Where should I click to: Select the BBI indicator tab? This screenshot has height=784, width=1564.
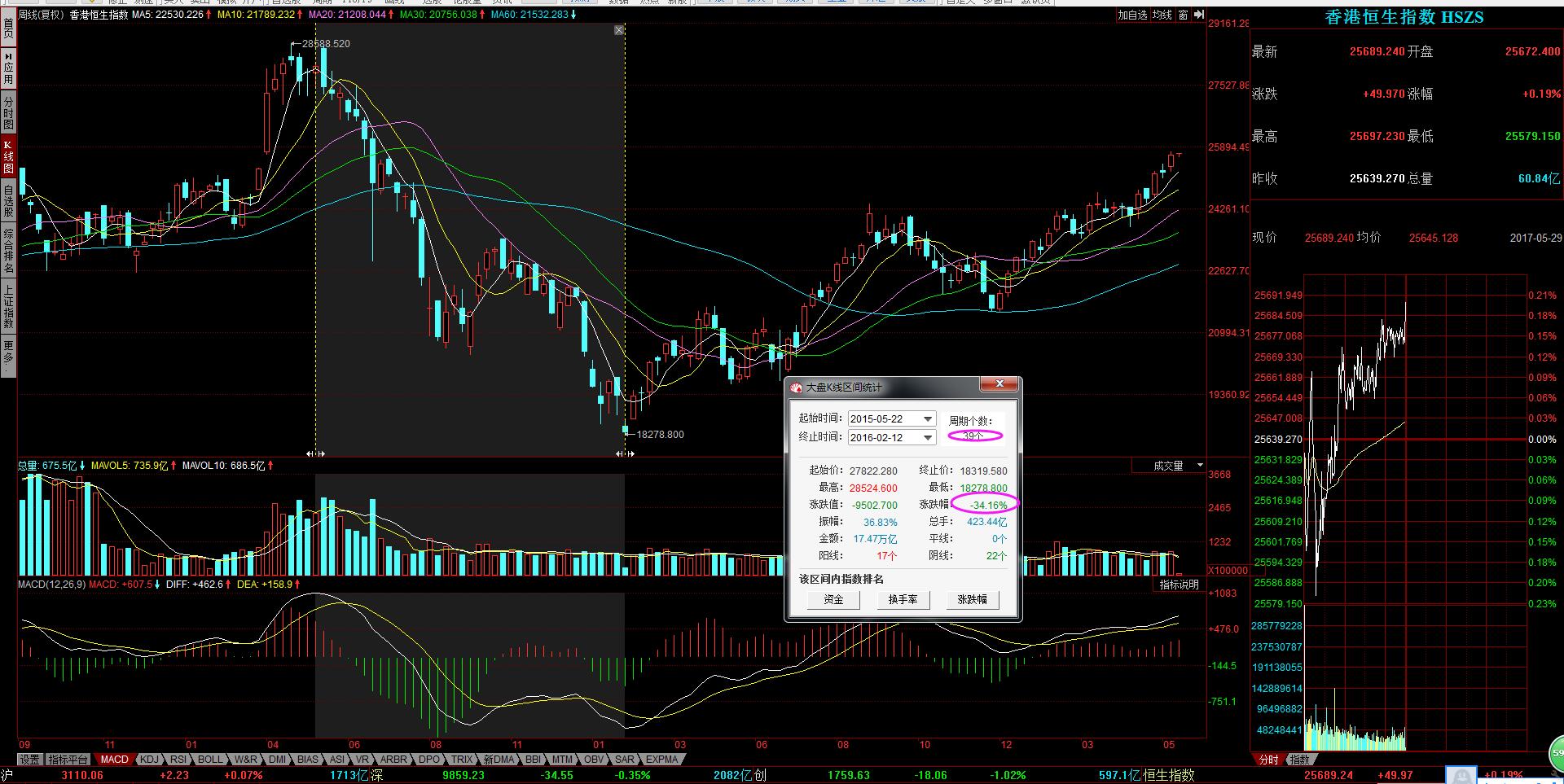pyautogui.click(x=533, y=760)
